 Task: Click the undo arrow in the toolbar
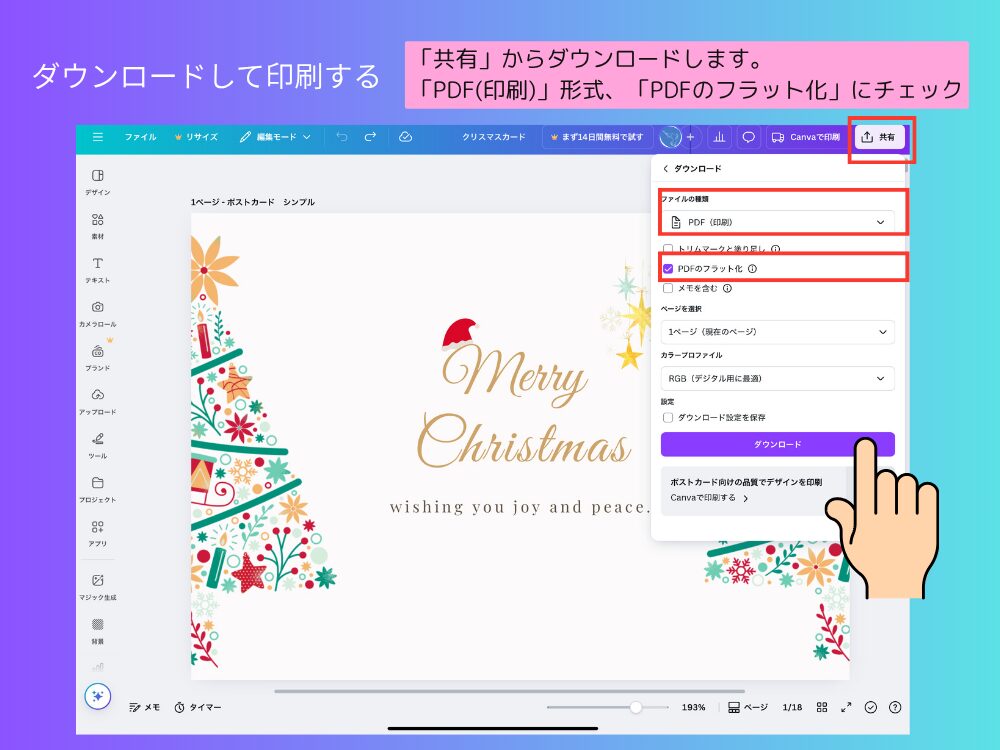point(340,137)
